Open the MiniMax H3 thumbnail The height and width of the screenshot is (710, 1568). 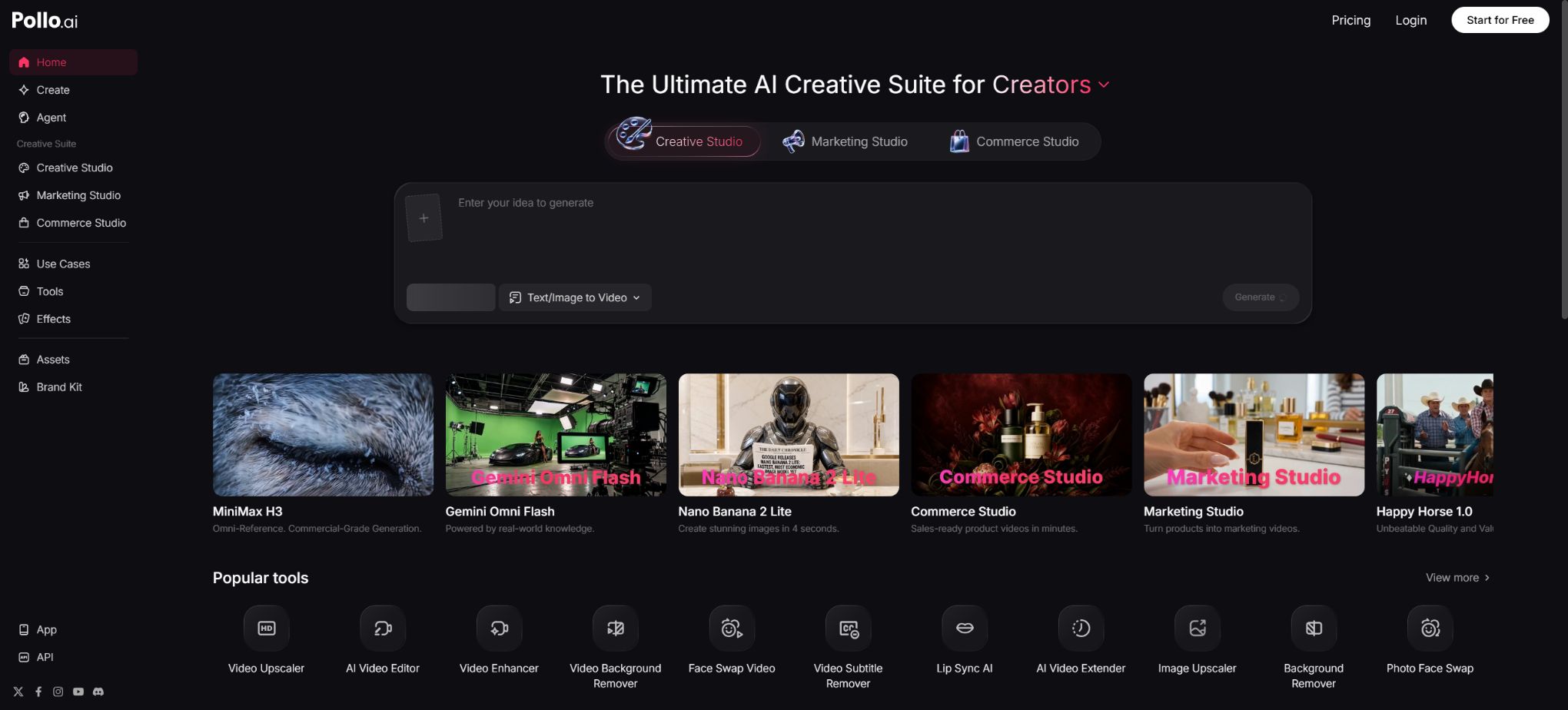tap(323, 435)
